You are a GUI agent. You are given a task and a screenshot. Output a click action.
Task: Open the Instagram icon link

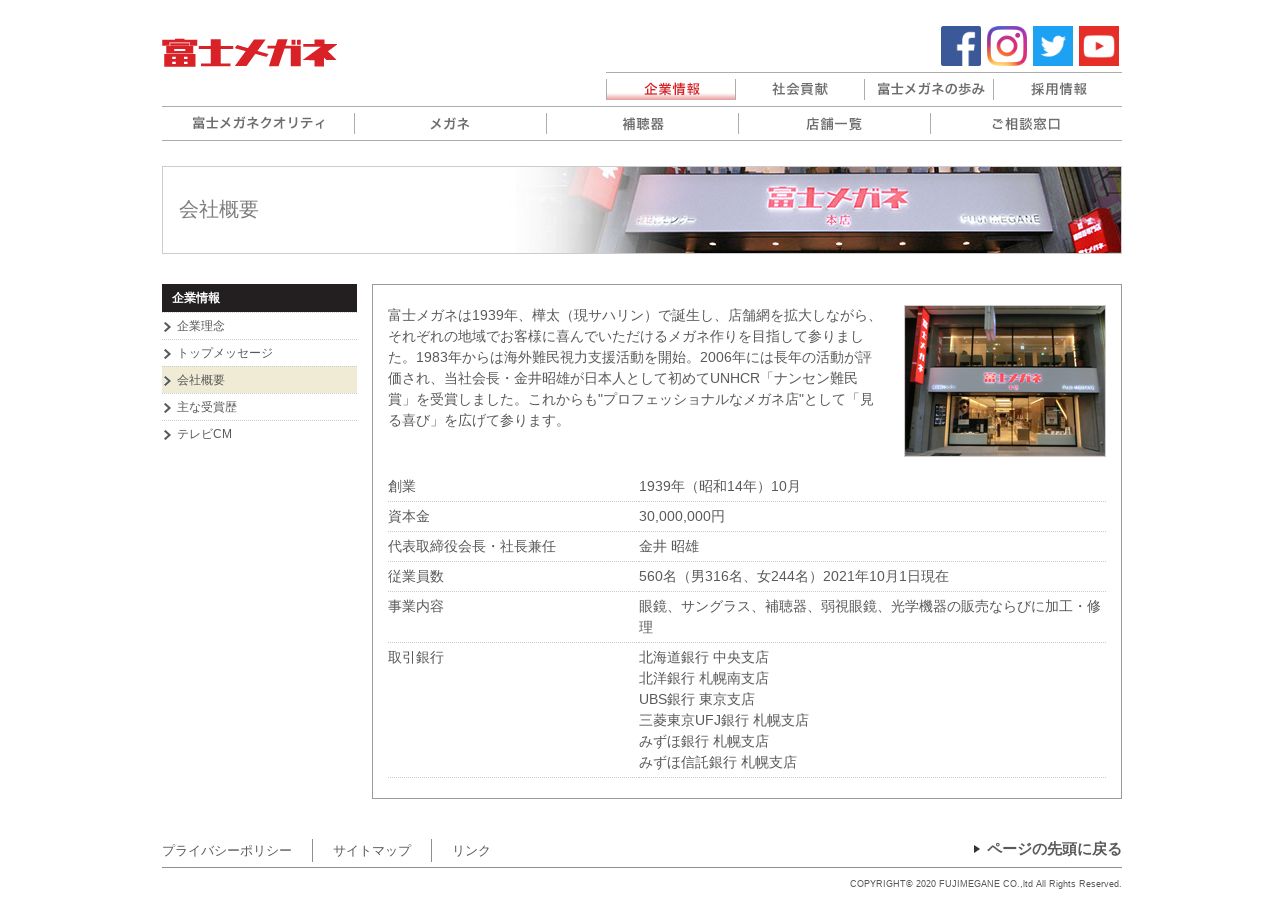pos(1006,46)
